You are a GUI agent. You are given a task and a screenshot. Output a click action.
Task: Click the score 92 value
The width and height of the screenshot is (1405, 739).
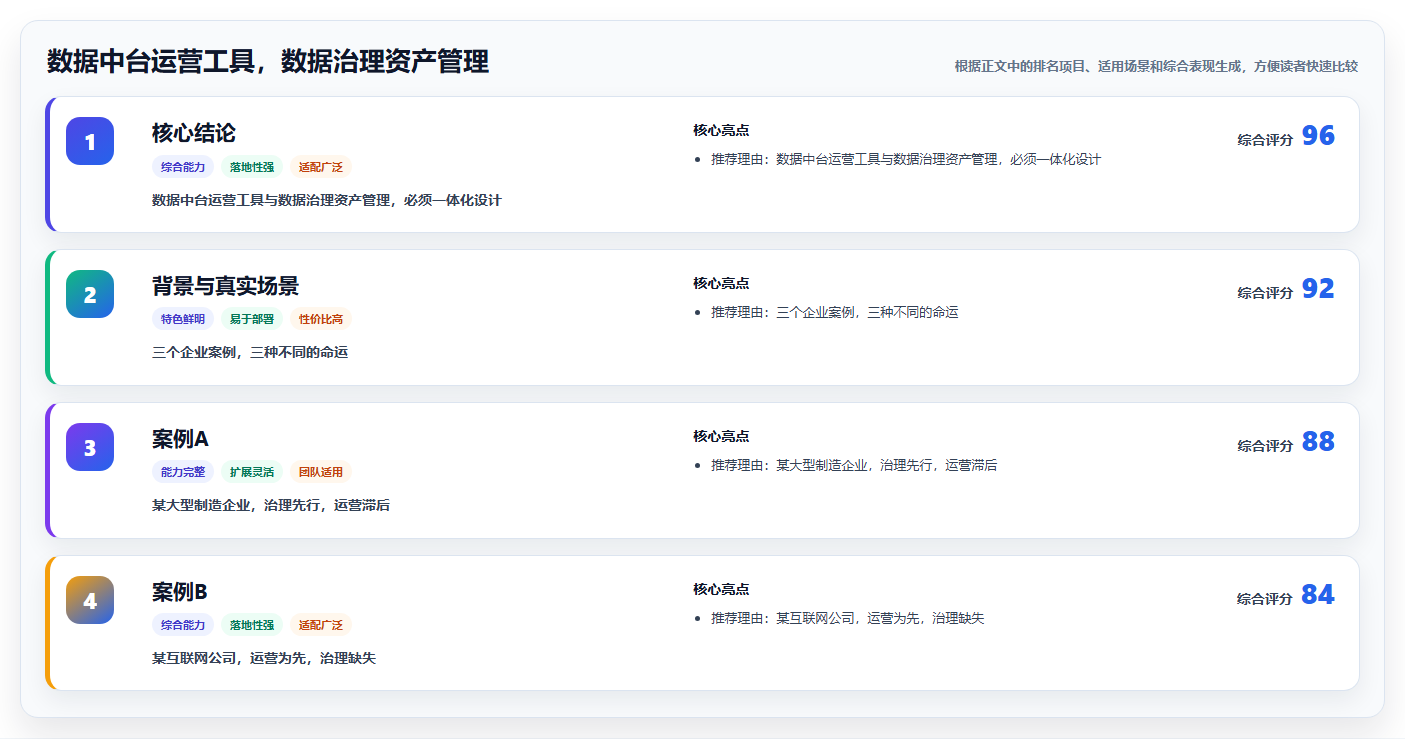[x=1318, y=289]
